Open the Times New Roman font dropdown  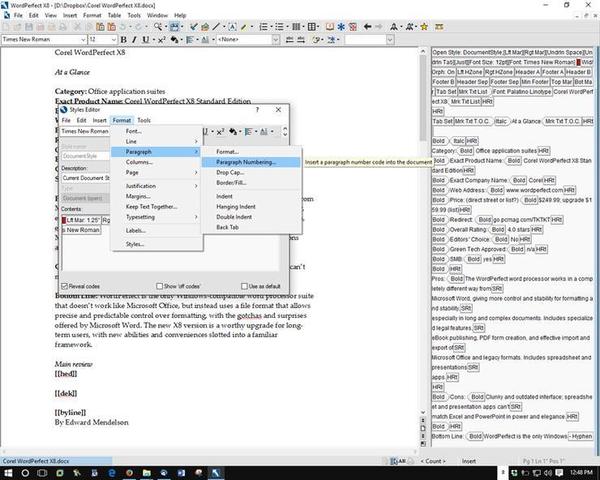(x=83, y=39)
